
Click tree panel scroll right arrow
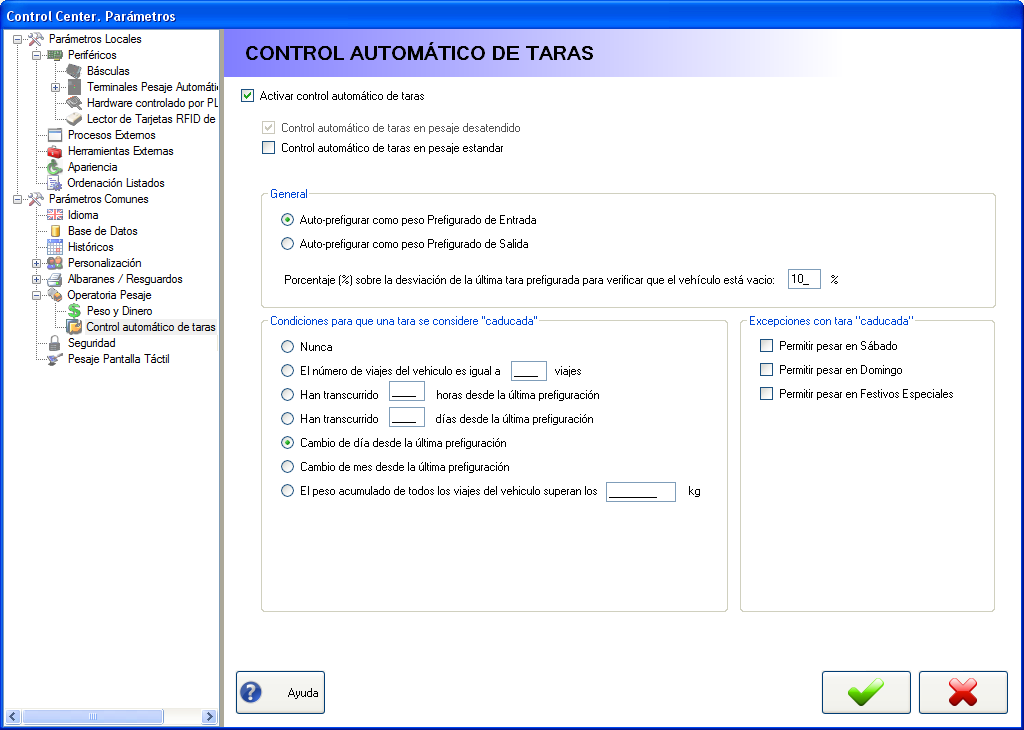[209, 716]
